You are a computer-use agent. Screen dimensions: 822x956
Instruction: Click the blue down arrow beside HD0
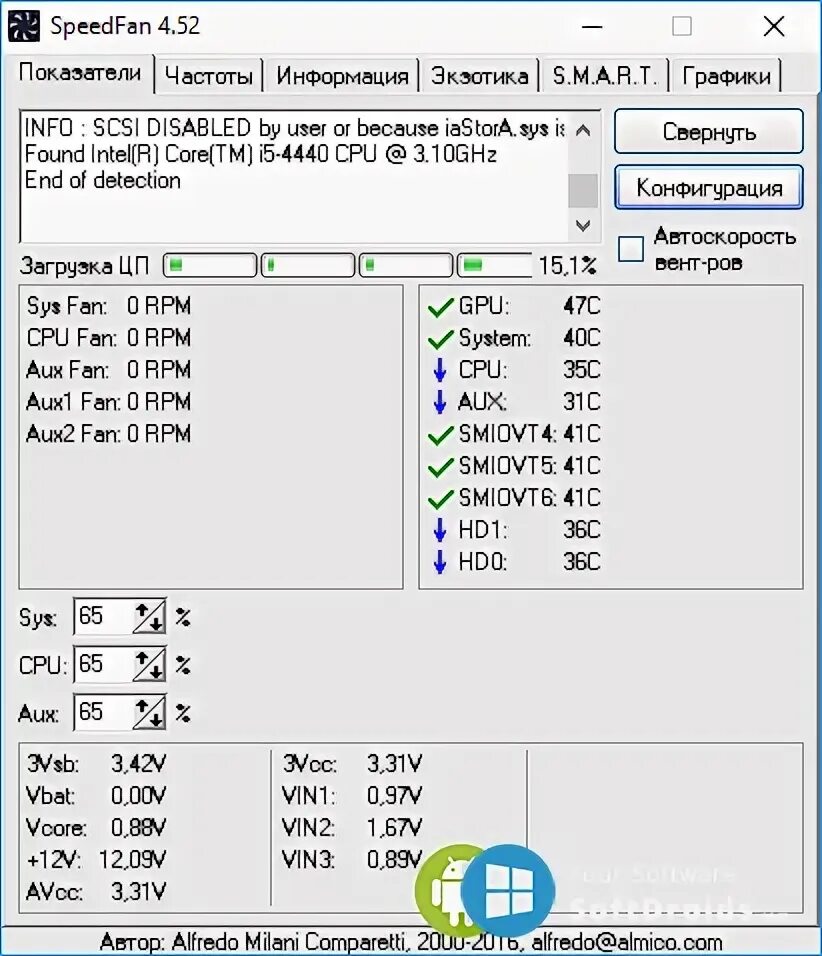(x=440, y=562)
